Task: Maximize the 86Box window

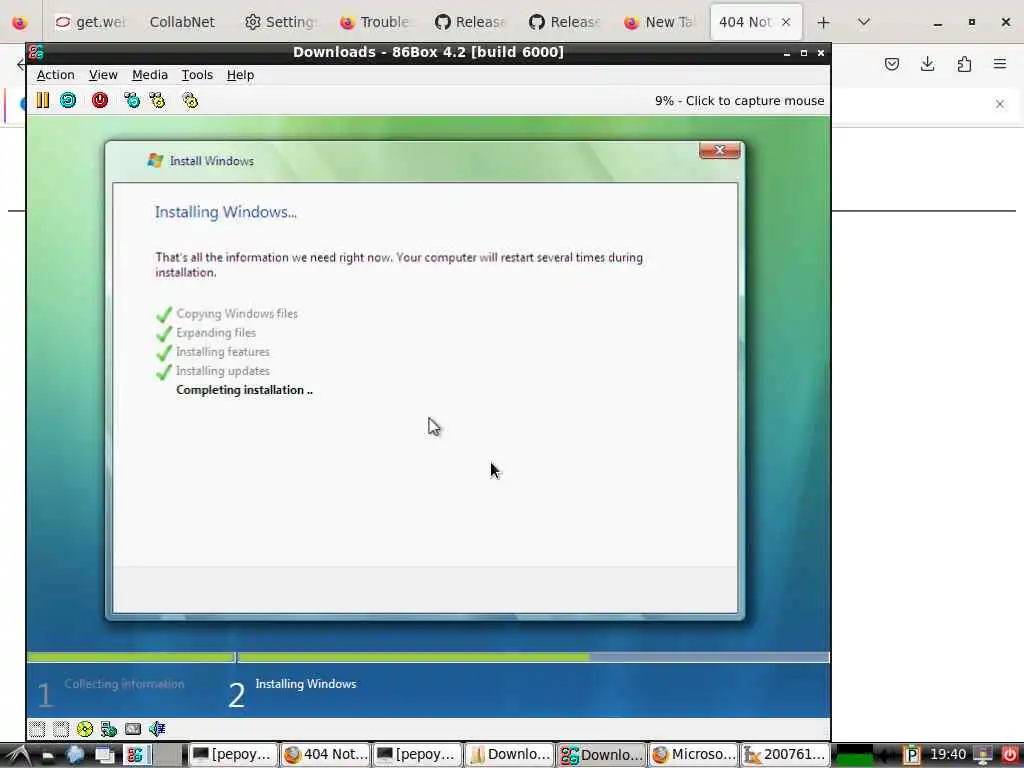Action: pos(804,53)
